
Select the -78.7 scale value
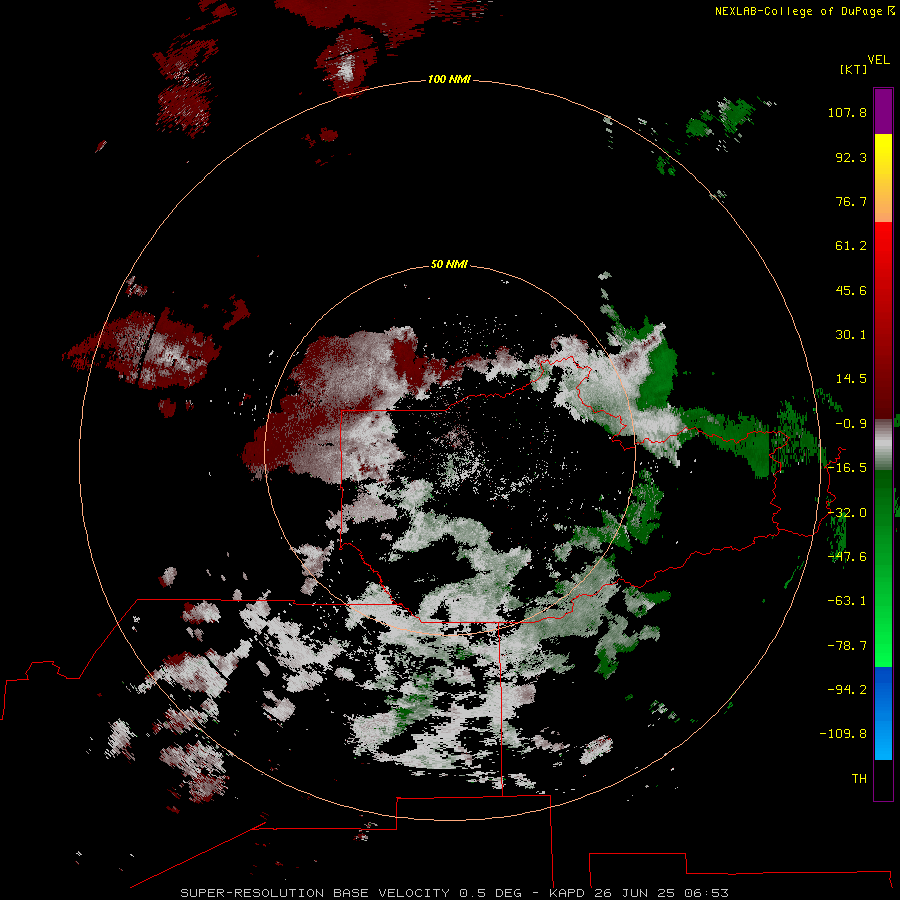(x=847, y=646)
